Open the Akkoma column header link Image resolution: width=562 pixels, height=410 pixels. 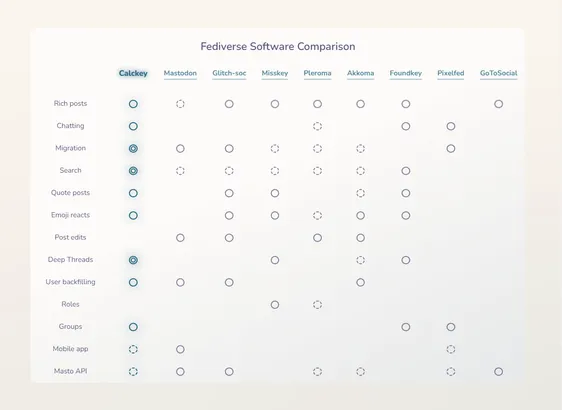click(x=361, y=73)
